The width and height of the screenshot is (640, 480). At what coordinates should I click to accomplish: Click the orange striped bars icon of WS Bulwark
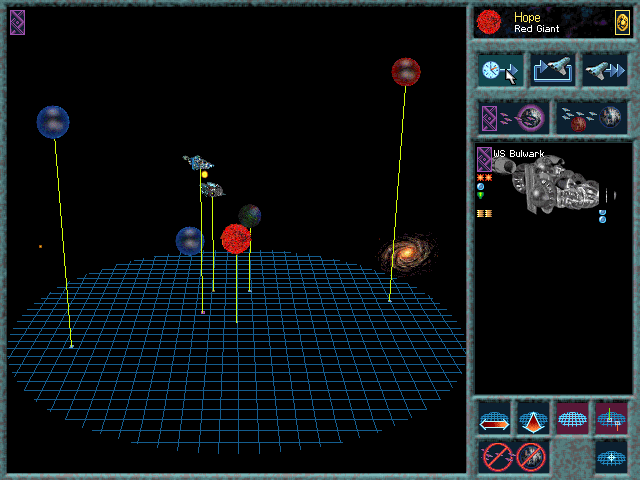[484, 213]
